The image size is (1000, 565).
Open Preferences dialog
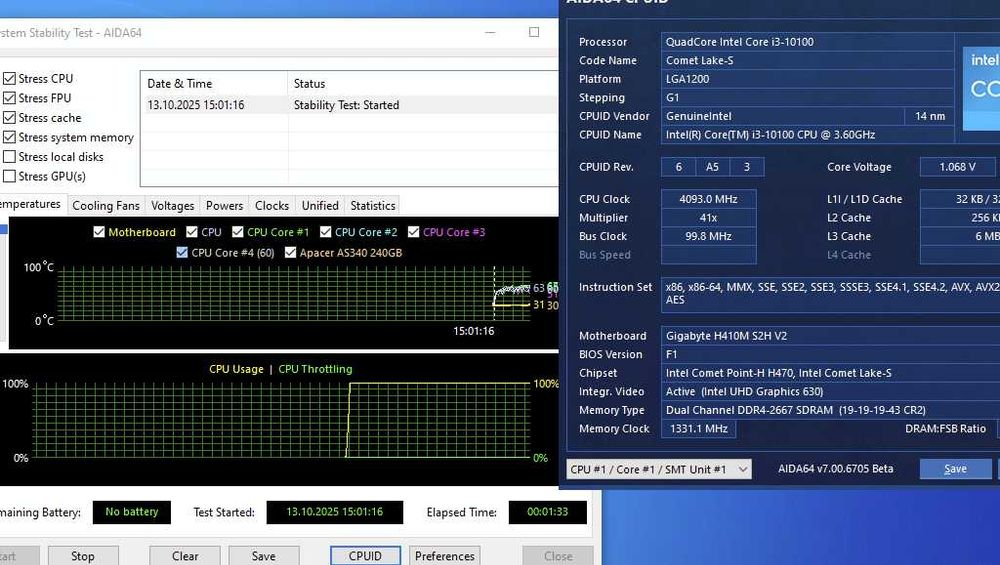click(445, 556)
